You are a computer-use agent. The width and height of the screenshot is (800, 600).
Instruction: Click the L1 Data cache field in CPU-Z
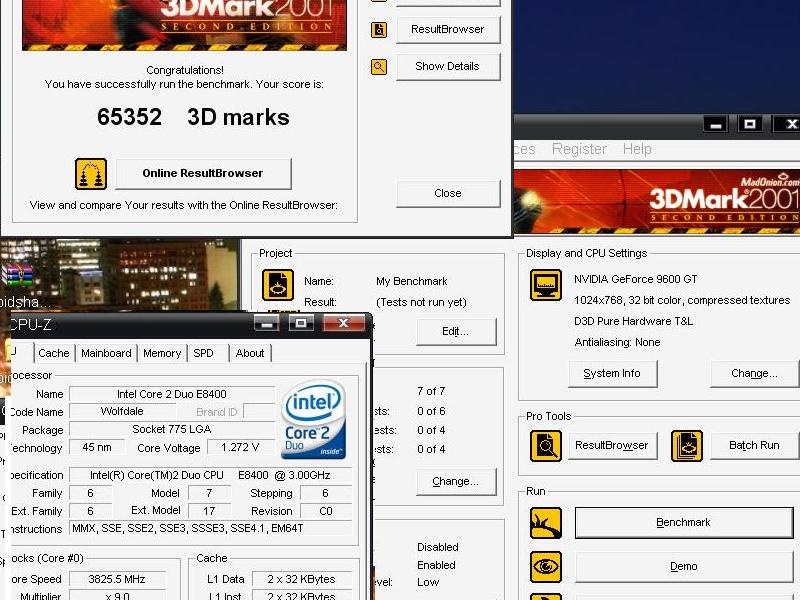(x=302, y=580)
